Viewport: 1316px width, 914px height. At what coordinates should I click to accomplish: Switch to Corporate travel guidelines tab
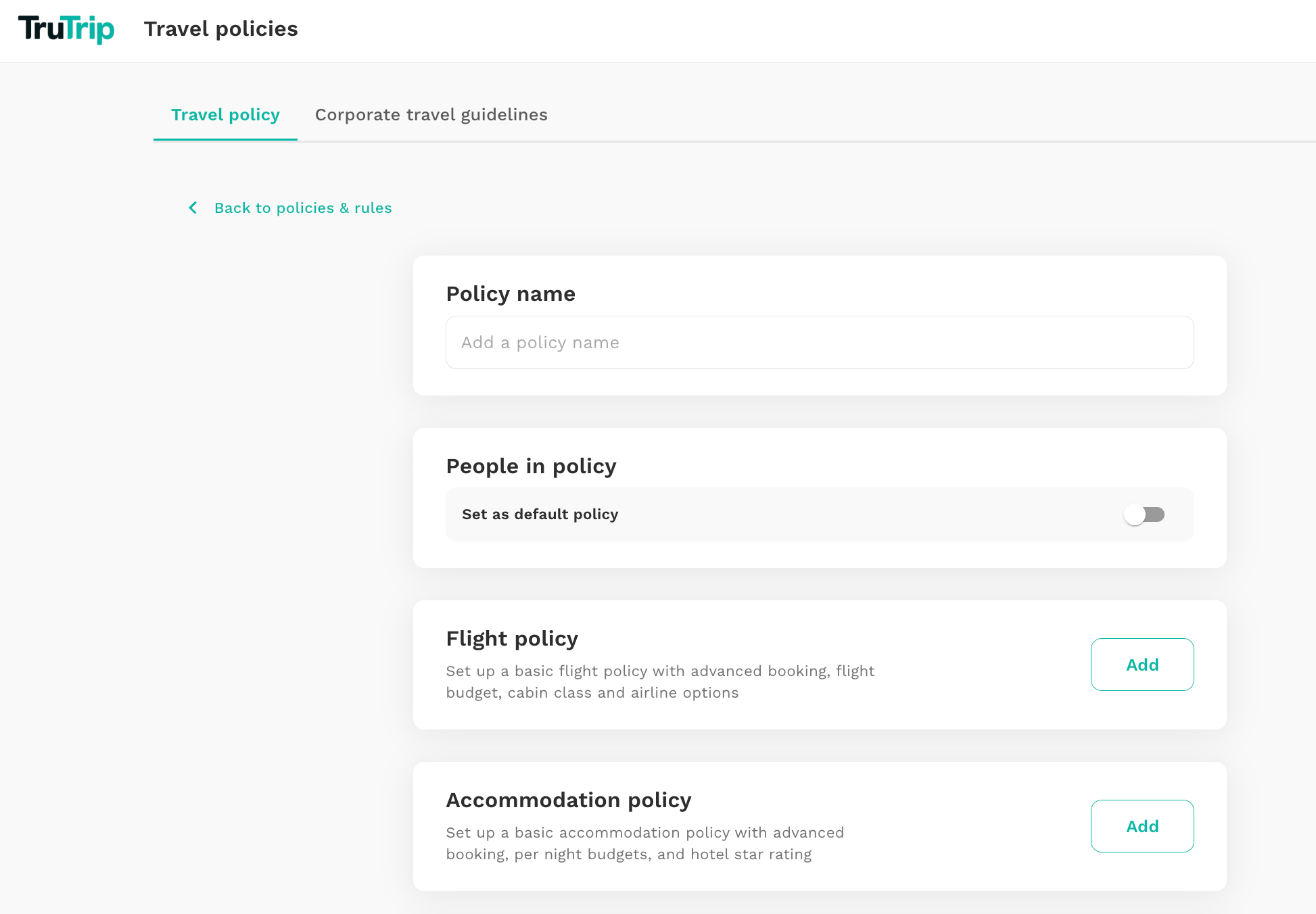[x=431, y=115]
